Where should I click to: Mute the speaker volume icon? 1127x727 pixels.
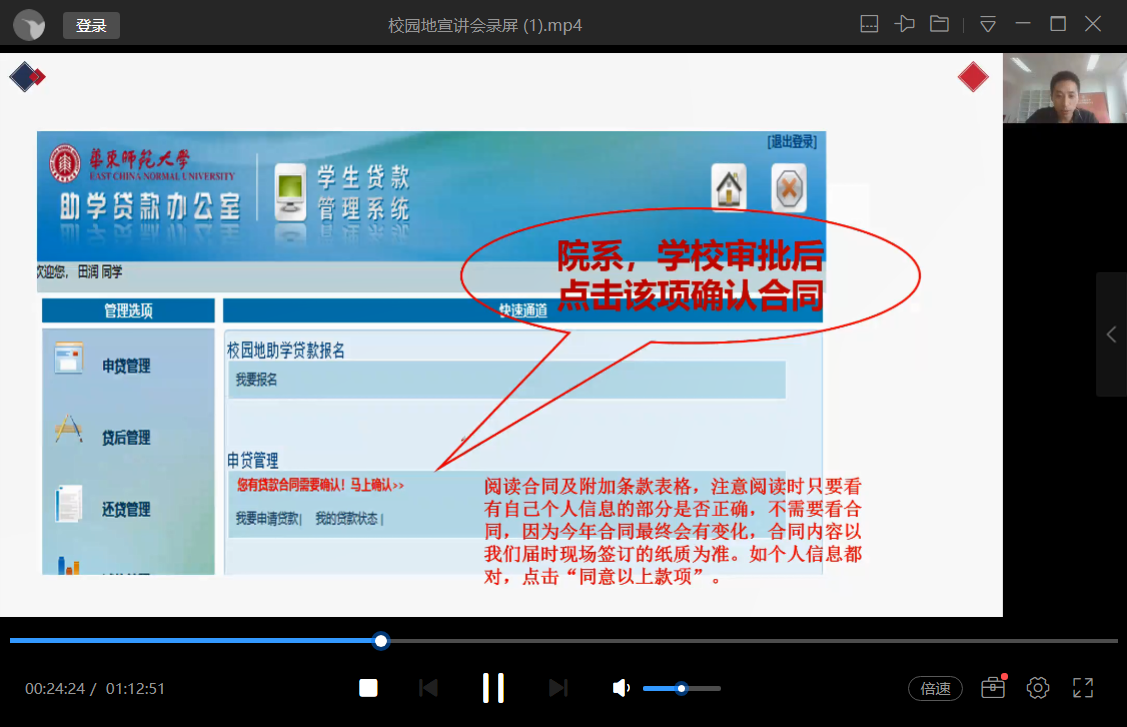tap(621, 688)
